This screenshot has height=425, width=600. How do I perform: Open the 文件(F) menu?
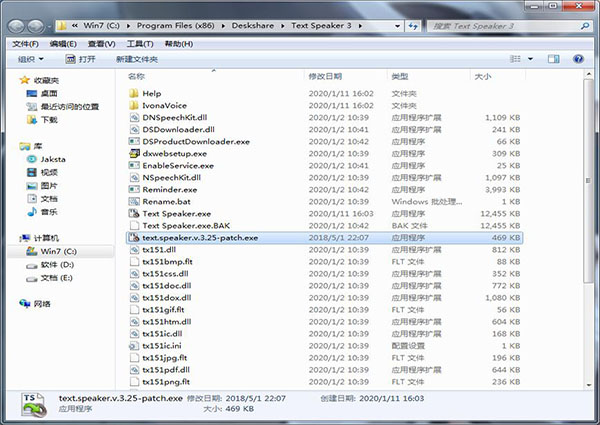[x=25, y=43]
